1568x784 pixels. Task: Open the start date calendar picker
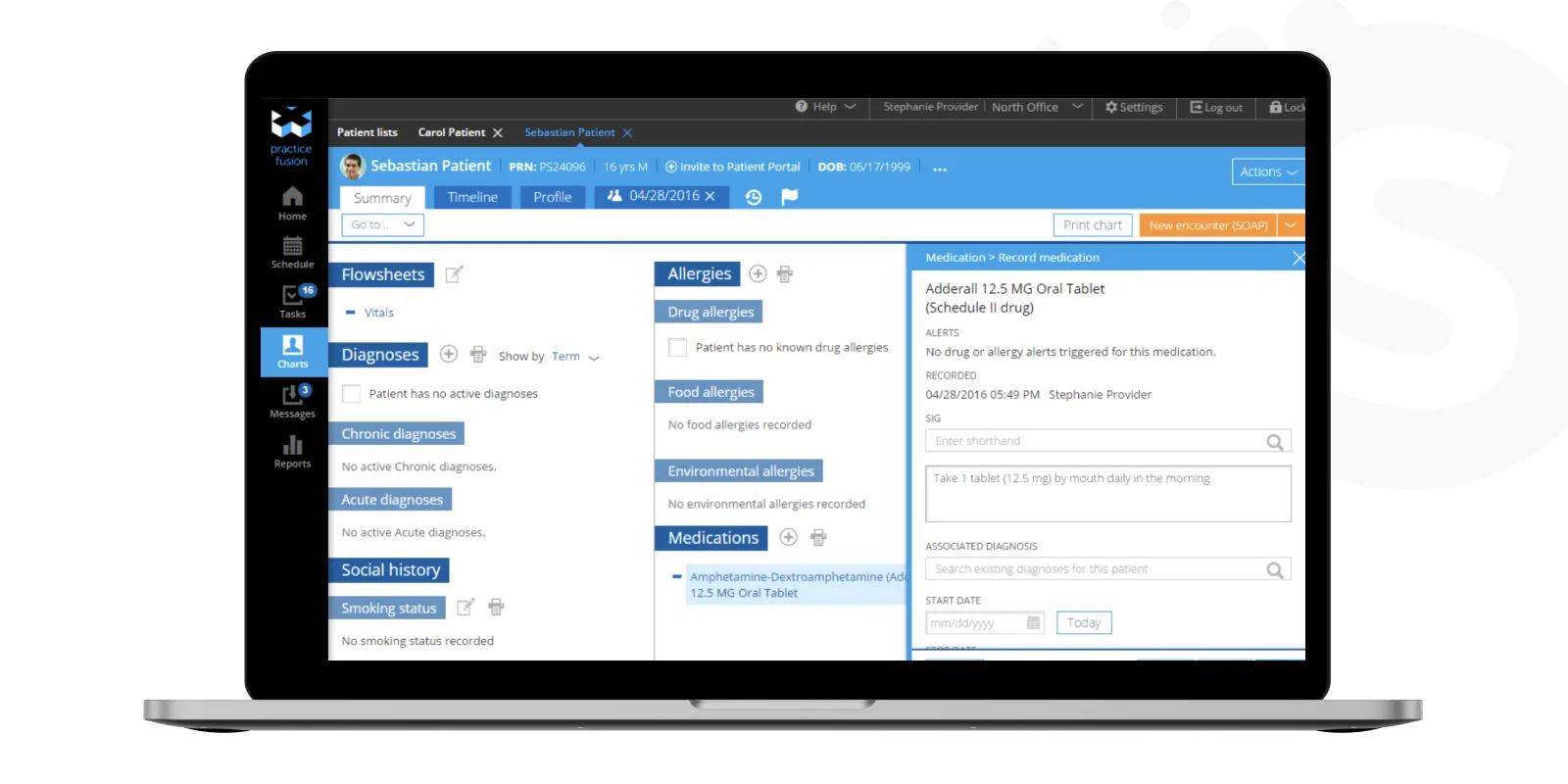coord(1033,623)
